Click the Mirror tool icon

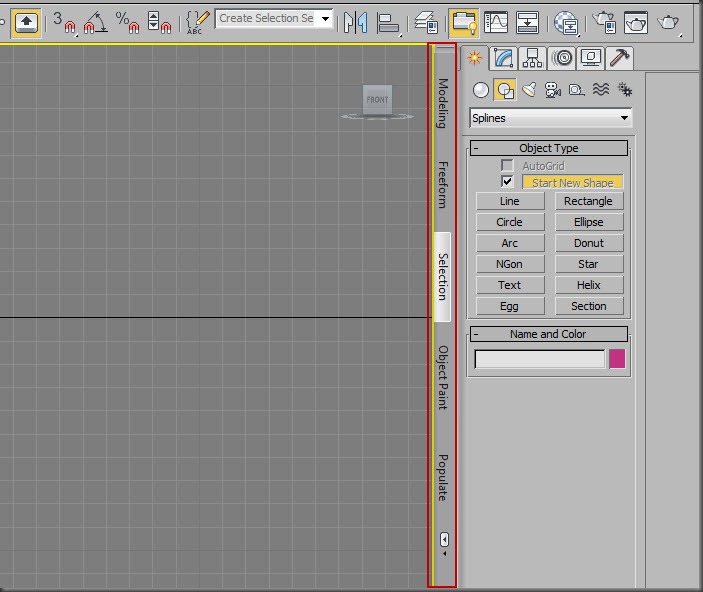pos(356,22)
